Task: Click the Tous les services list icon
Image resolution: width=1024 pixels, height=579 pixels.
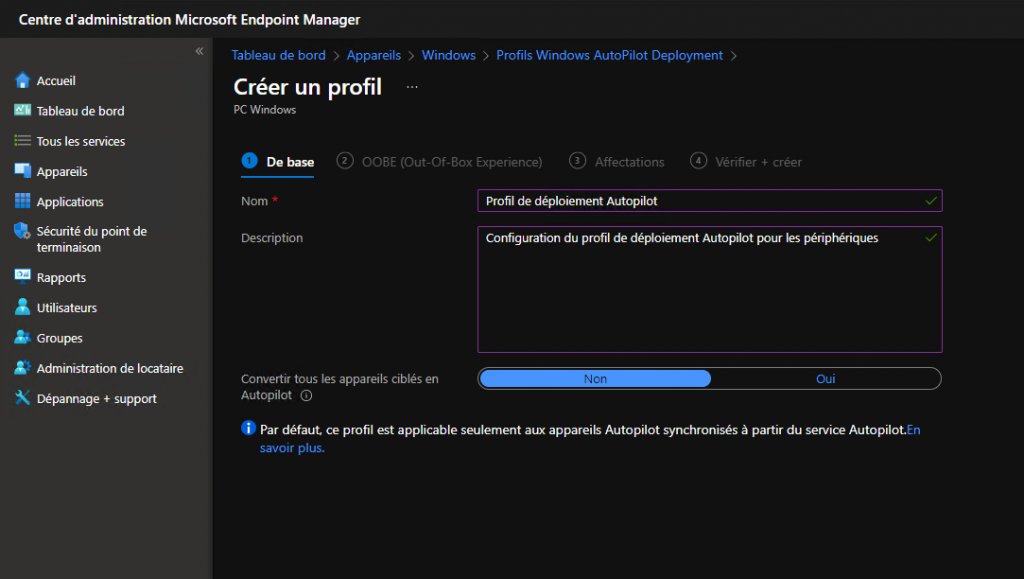Action: point(22,140)
